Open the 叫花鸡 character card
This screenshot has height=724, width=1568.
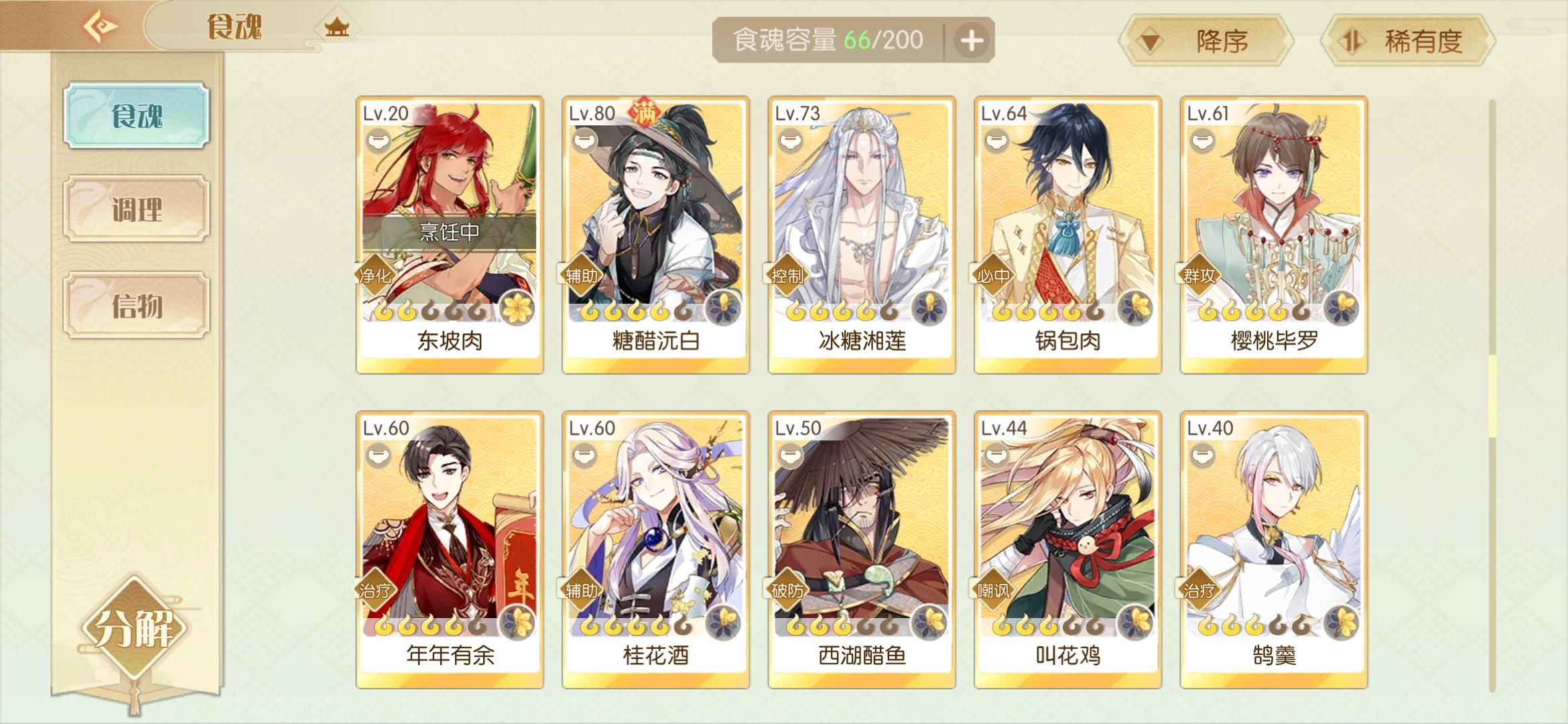click(x=1067, y=550)
